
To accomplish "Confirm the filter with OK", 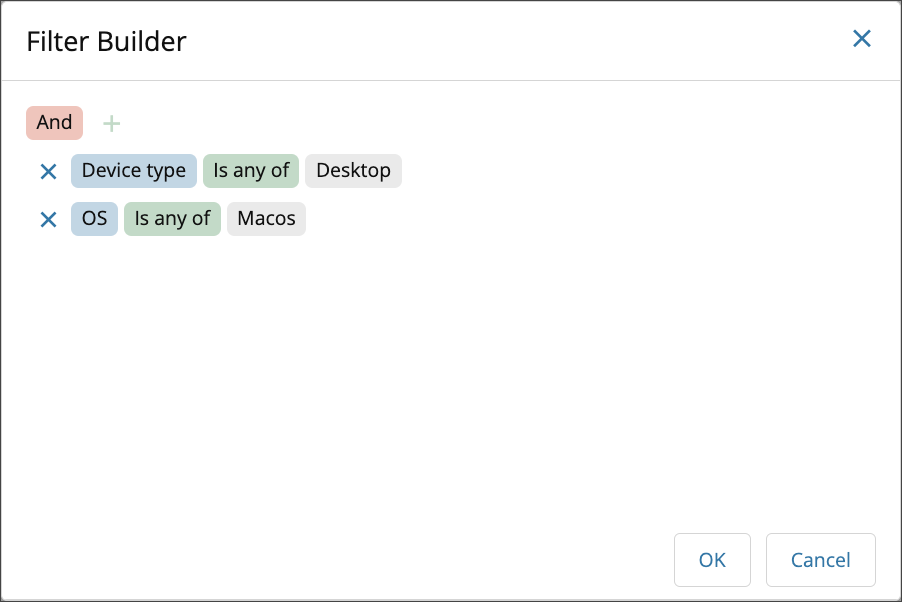I will [x=712, y=560].
